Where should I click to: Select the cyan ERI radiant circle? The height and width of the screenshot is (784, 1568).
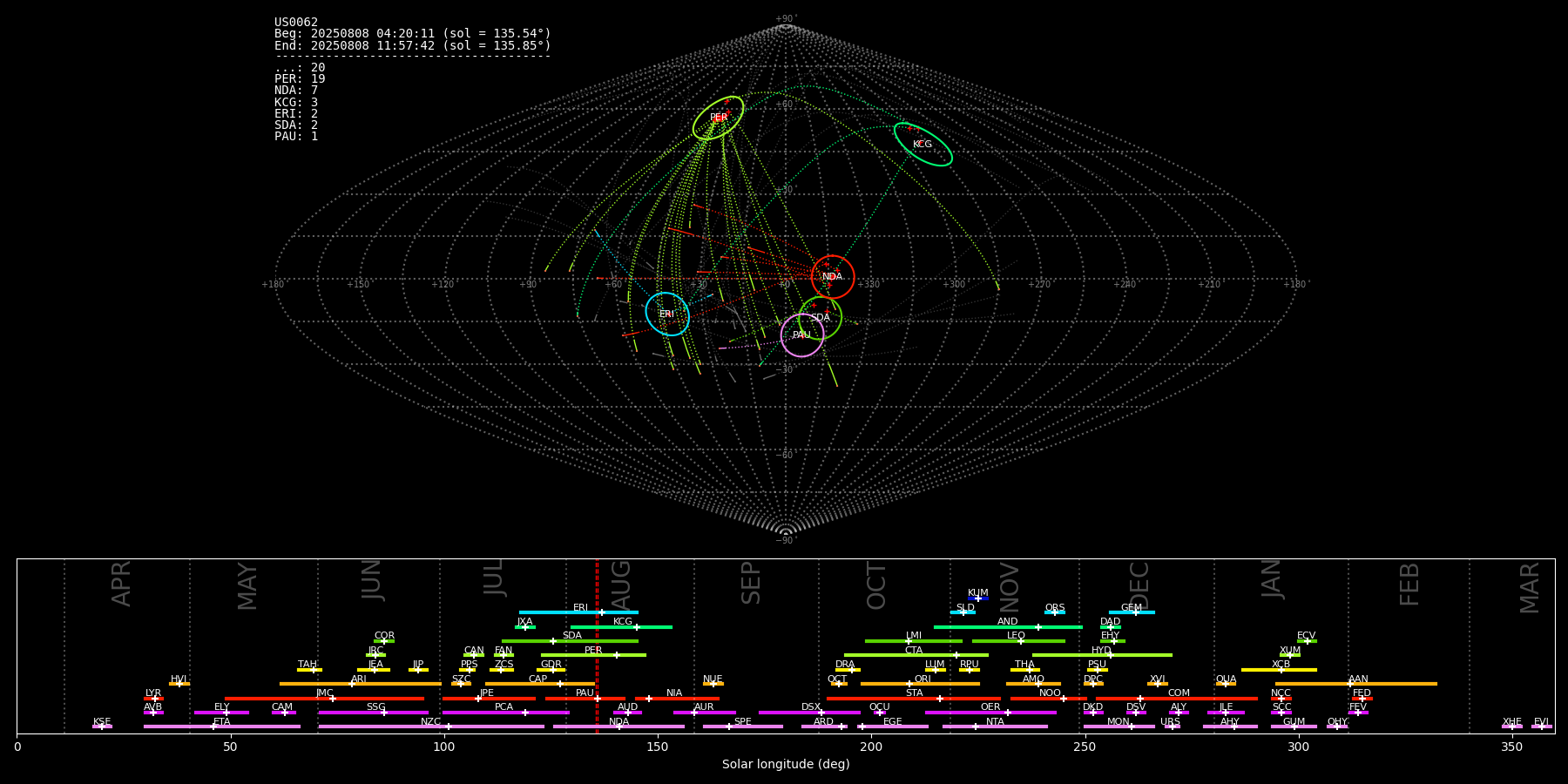[667, 314]
